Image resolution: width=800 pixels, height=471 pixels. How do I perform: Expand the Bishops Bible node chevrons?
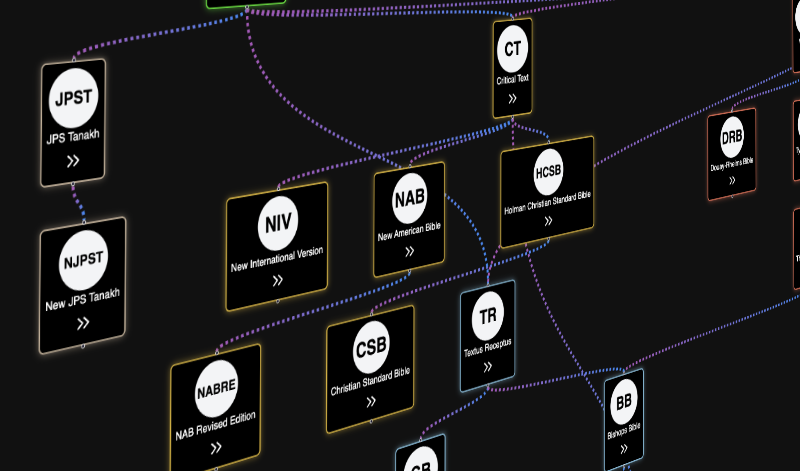coord(623,449)
